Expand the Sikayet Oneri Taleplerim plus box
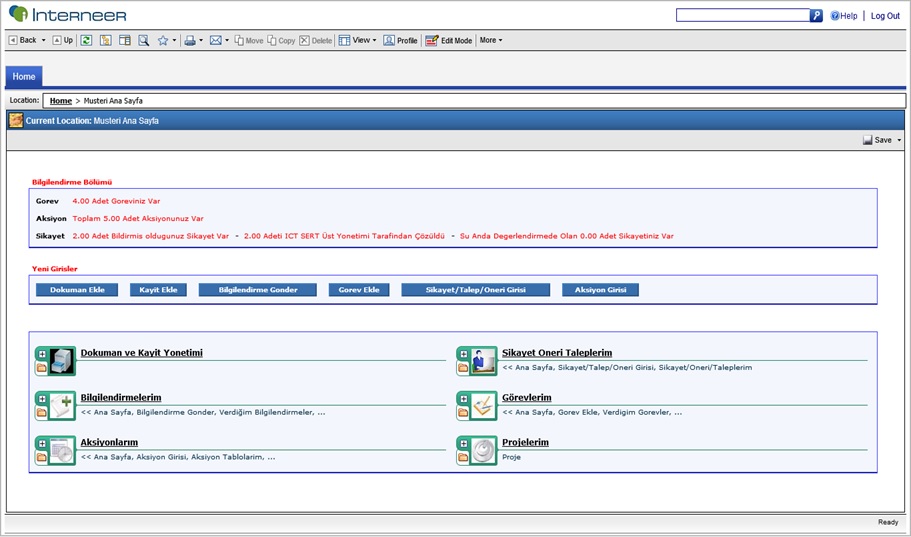The height and width of the screenshot is (537, 911). coord(463,354)
